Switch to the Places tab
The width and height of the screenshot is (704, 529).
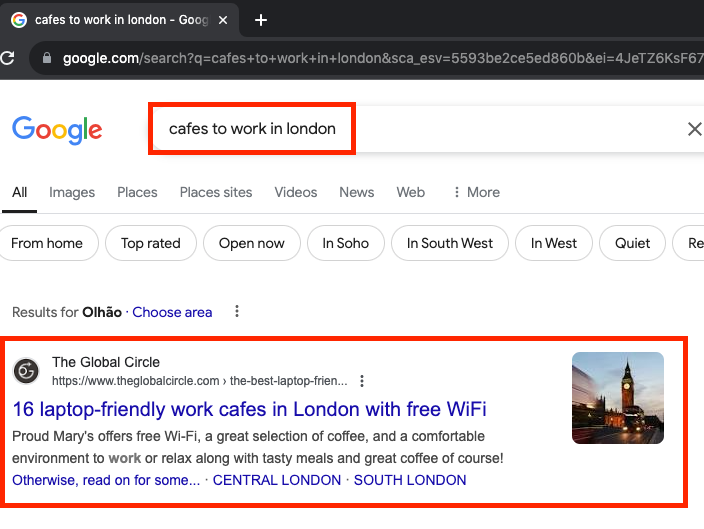(137, 192)
